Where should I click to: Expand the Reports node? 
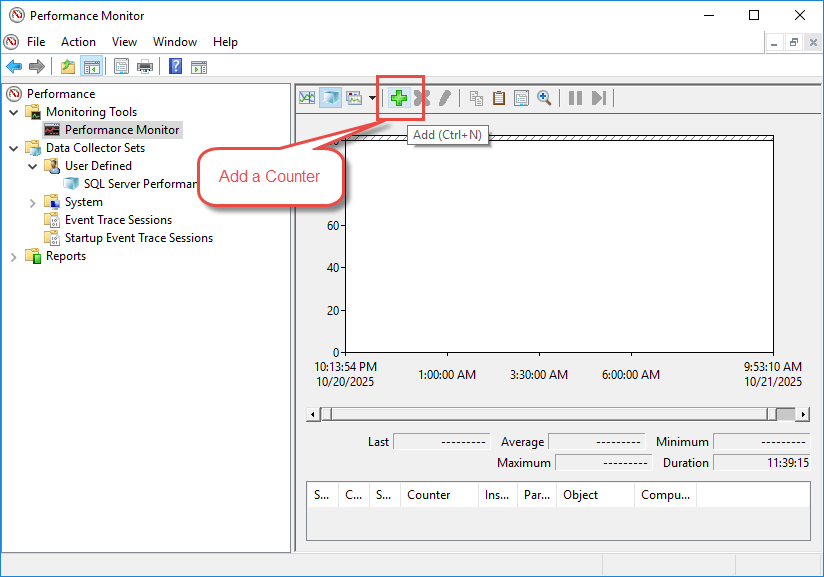[x=14, y=256]
